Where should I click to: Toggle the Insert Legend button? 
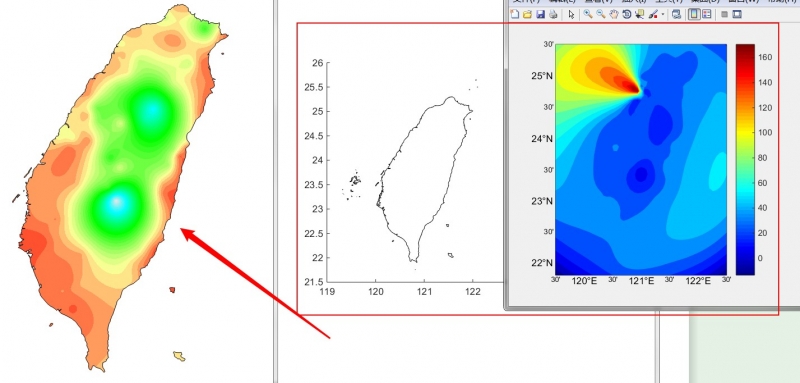(x=707, y=14)
